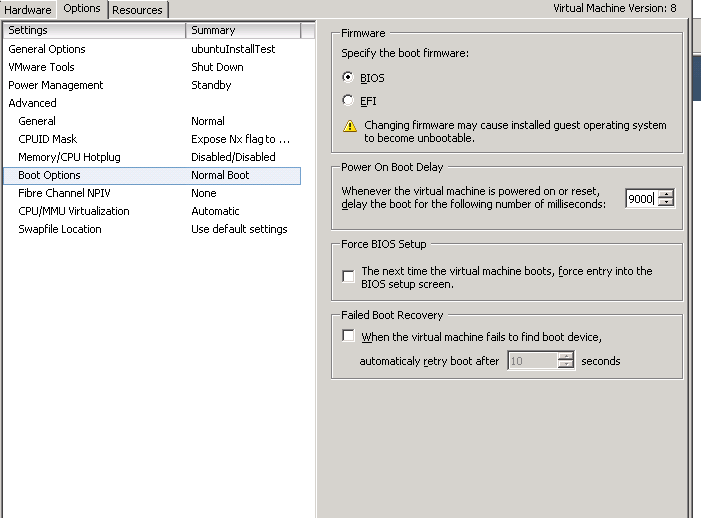Screen dimensions: 701x518
Task: Click the Standby summary value
Action: pyautogui.click(x=211, y=85)
